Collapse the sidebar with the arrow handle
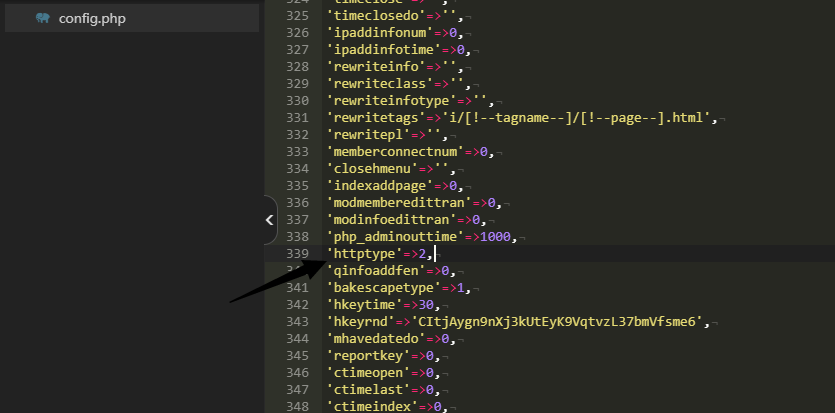Image resolution: width=835 pixels, height=413 pixels. click(270, 220)
